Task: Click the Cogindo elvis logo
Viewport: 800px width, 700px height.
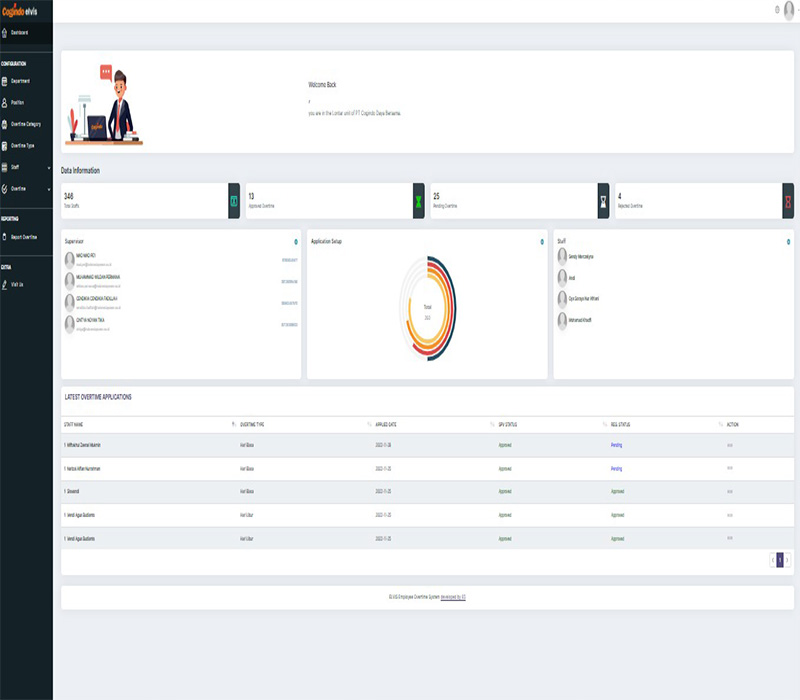Action: pyautogui.click(x=26, y=10)
